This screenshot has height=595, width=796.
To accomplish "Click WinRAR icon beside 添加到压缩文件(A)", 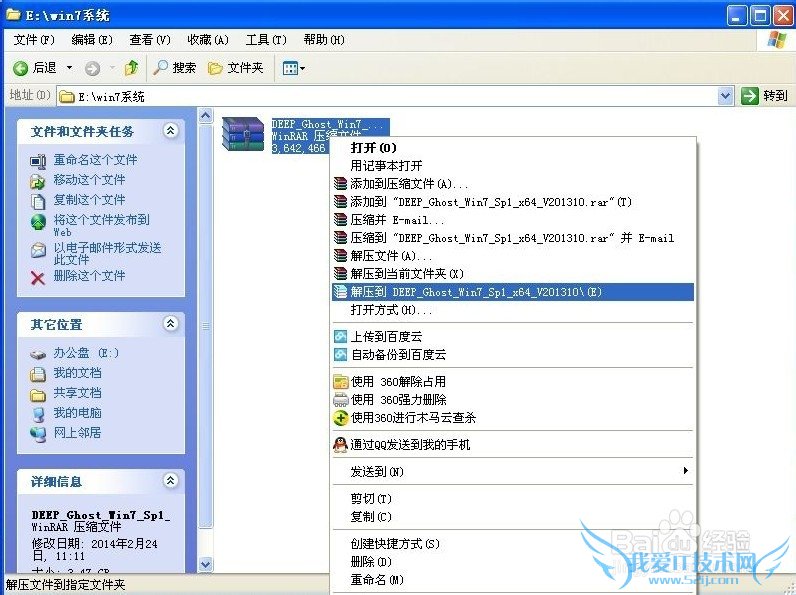I will tap(340, 183).
